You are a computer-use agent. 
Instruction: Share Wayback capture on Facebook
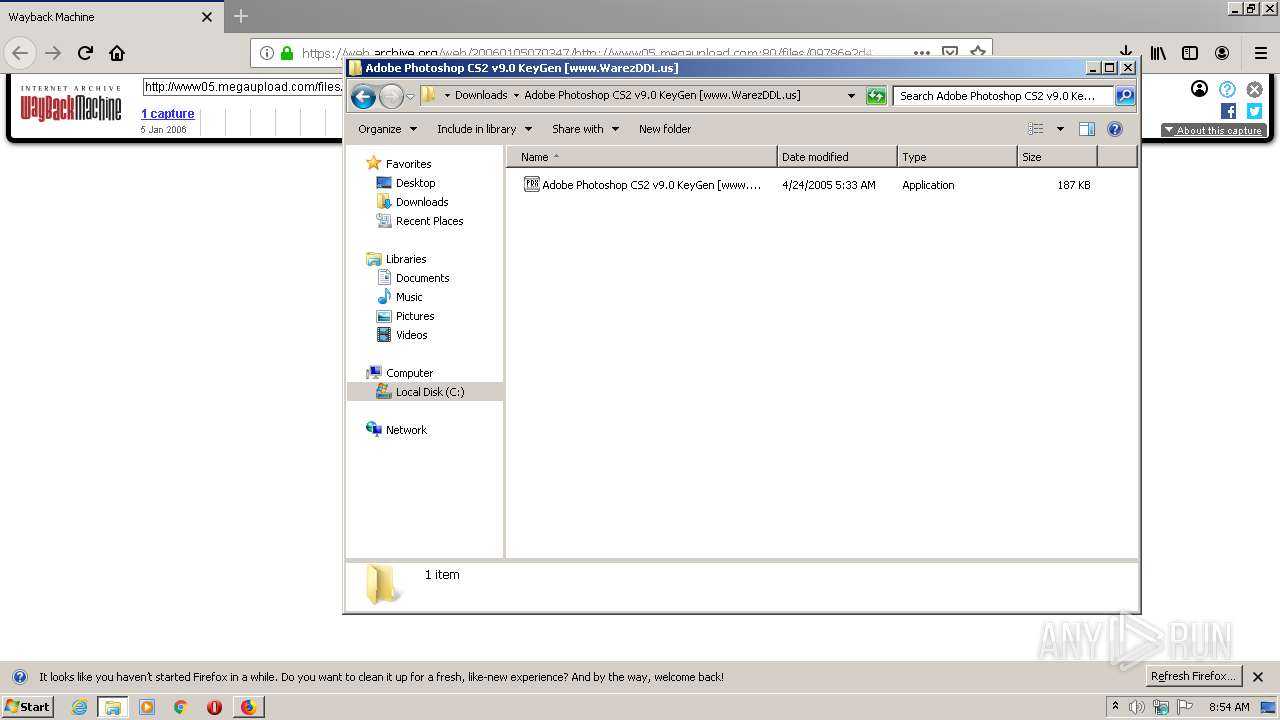coord(1228,111)
